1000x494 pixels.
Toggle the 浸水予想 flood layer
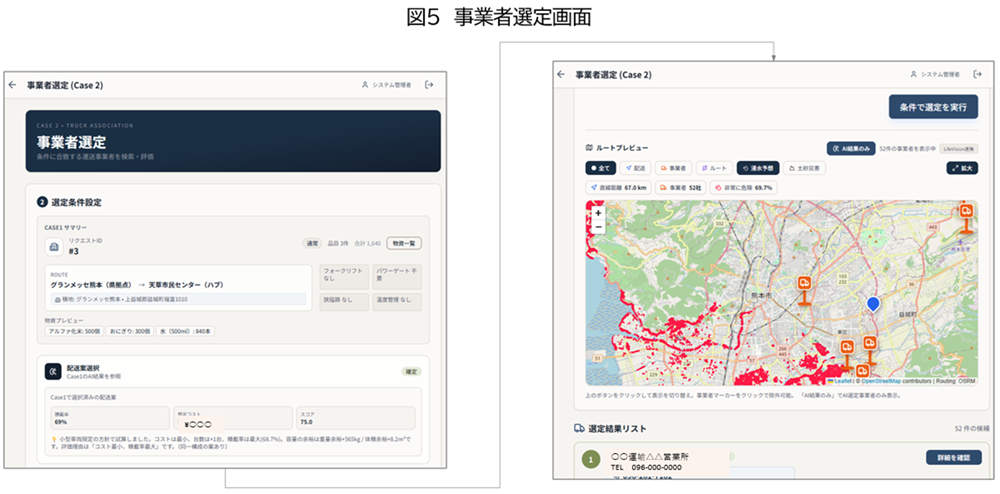point(757,168)
